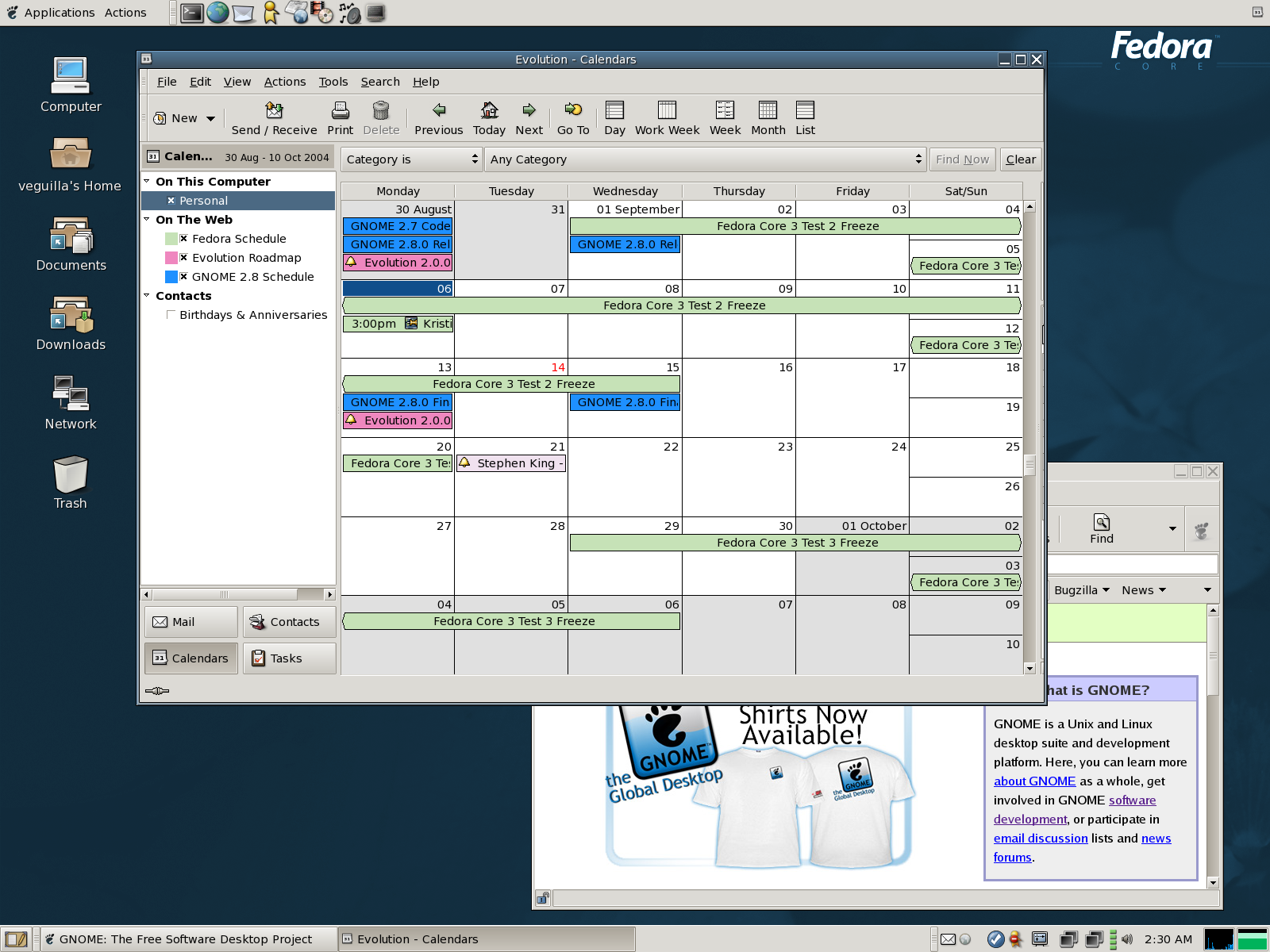1270x952 pixels.
Task: Collapse the On The Web group
Action: [147, 220]
